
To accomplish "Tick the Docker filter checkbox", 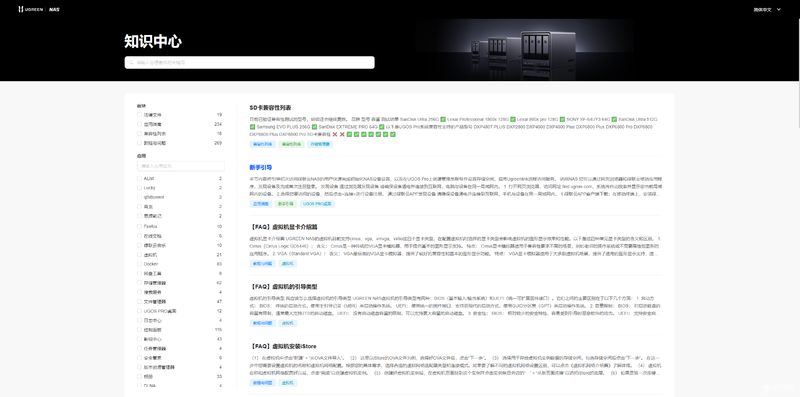I will 139,264.
